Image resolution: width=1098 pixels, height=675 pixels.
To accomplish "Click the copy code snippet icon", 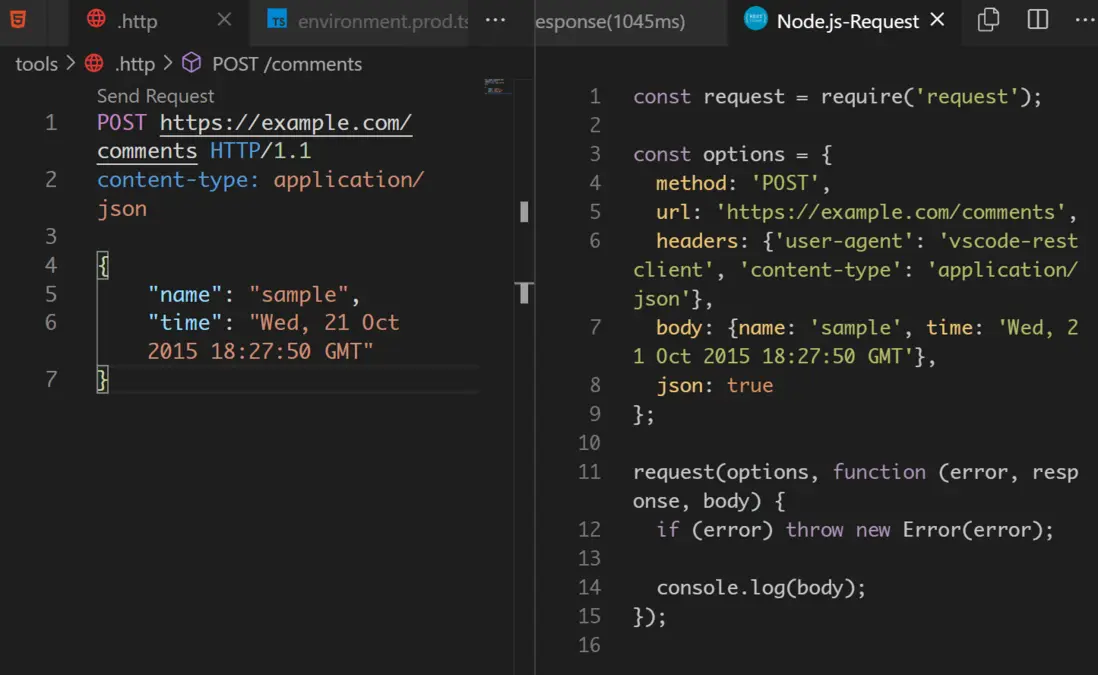I will tap(988, 20).
